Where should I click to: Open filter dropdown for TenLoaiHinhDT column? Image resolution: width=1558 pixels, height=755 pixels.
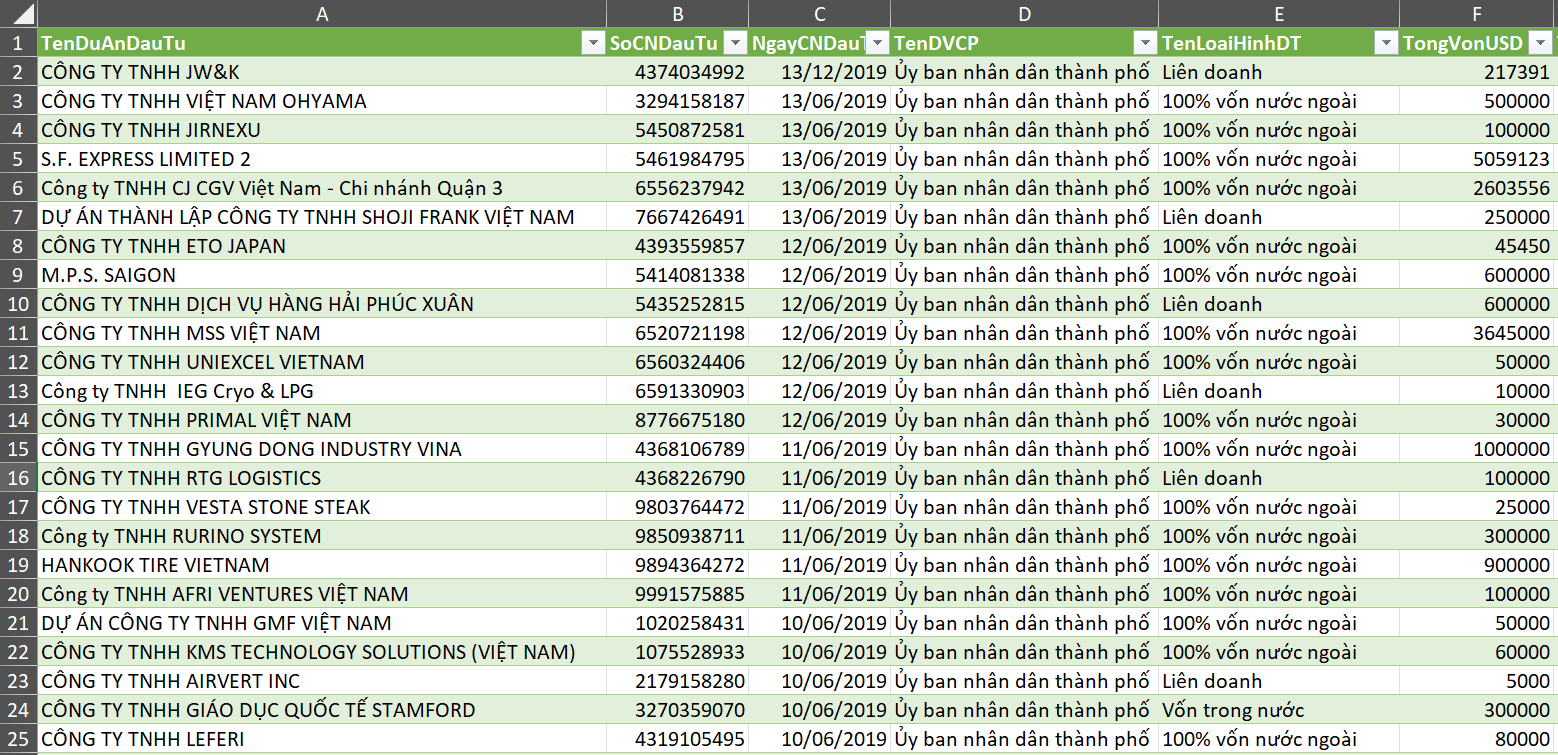click(1386, 43)
